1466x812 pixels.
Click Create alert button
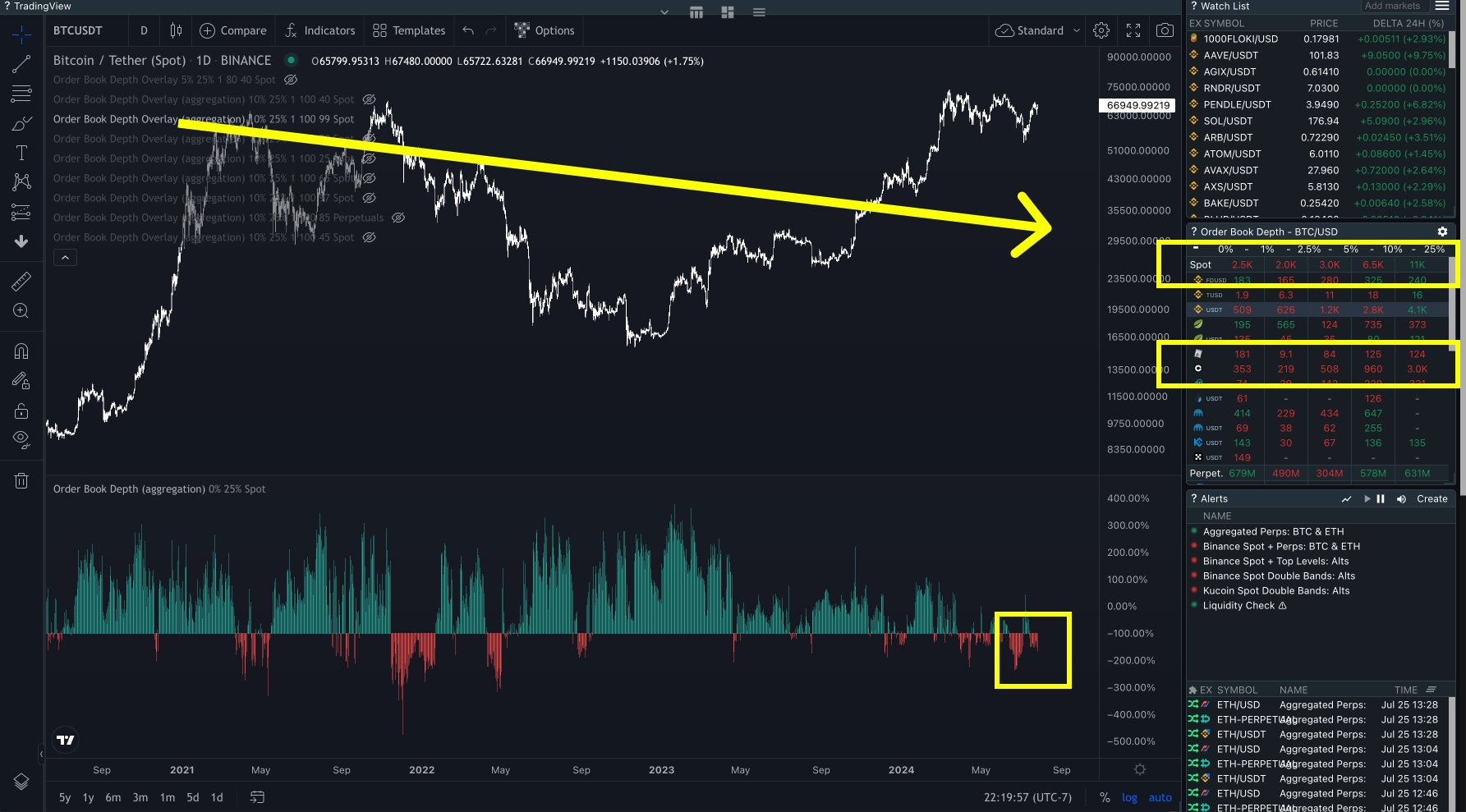point(1432,498)
